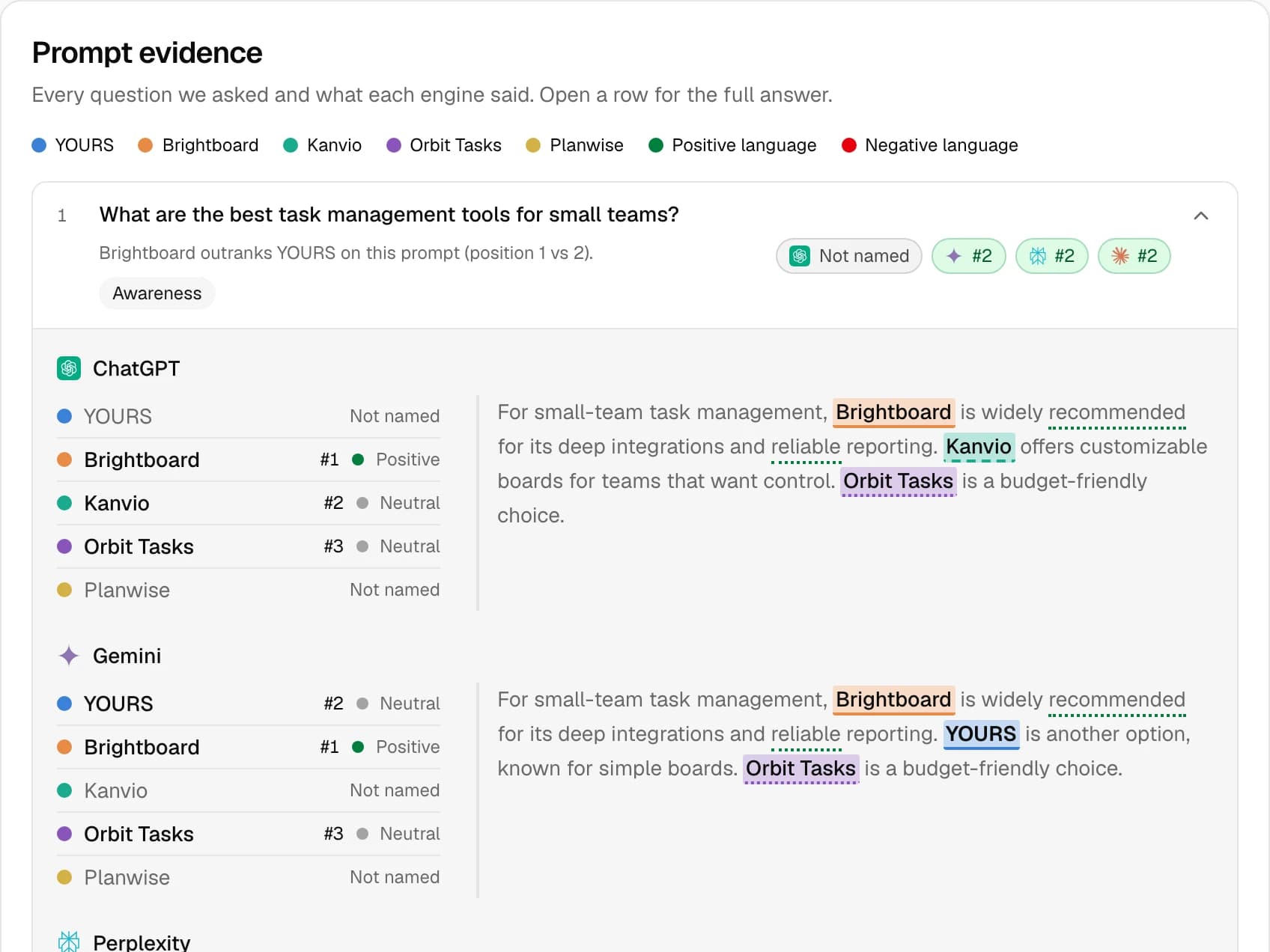The height and width of the screenshot is (952, 1270).
Task: Click the Brightboard legend orange dot
Action: 145,145
